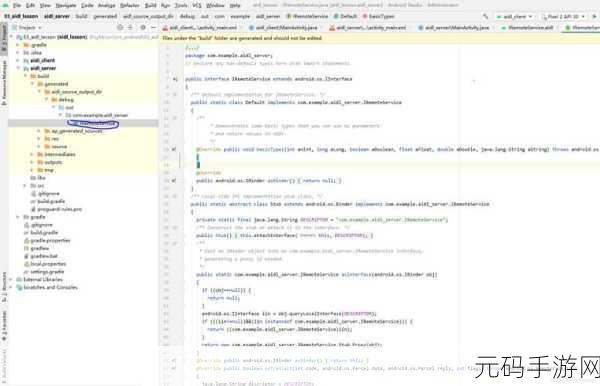Viewport: 600px width, 386px height.
Task: Hide the Project panel with minus icon
Action: click(x=153, y=28)
